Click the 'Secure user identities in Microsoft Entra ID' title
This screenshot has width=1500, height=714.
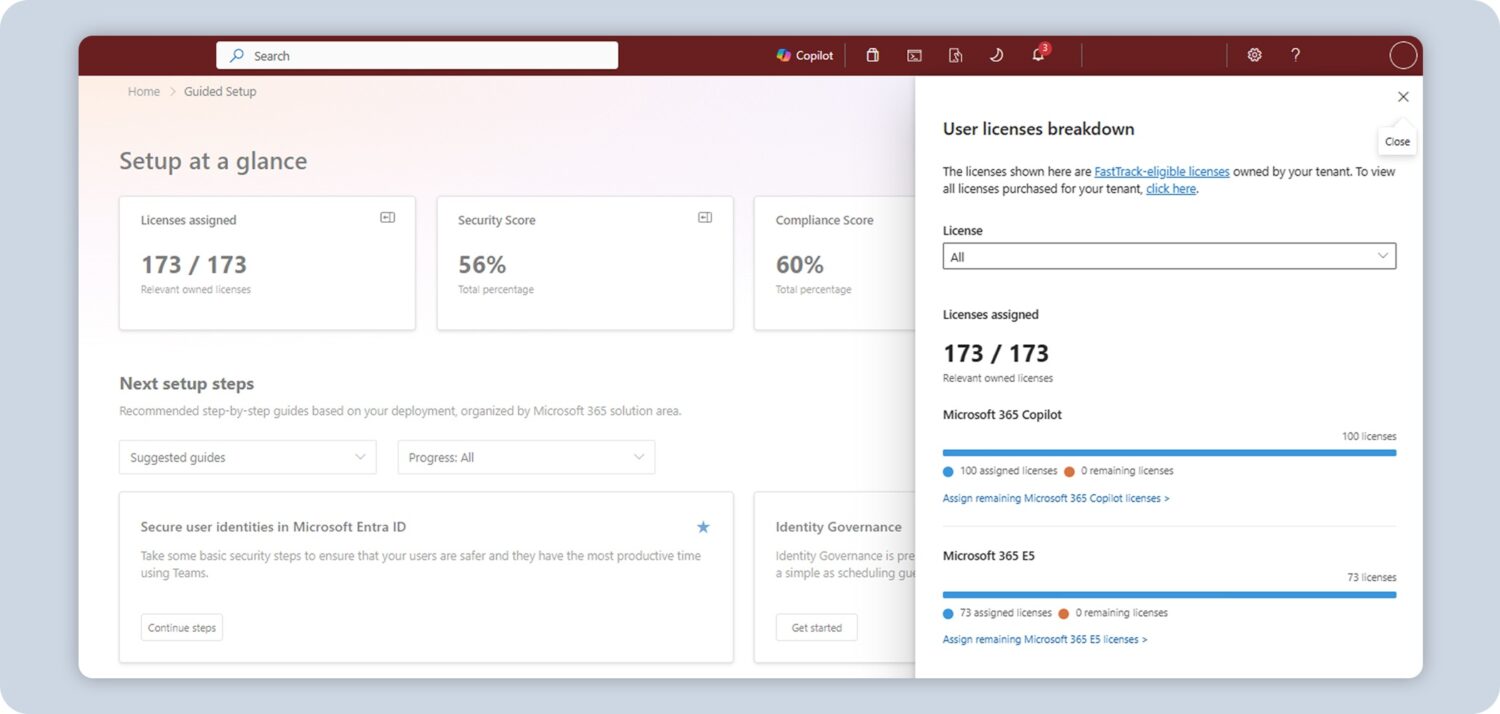[273, 527]
